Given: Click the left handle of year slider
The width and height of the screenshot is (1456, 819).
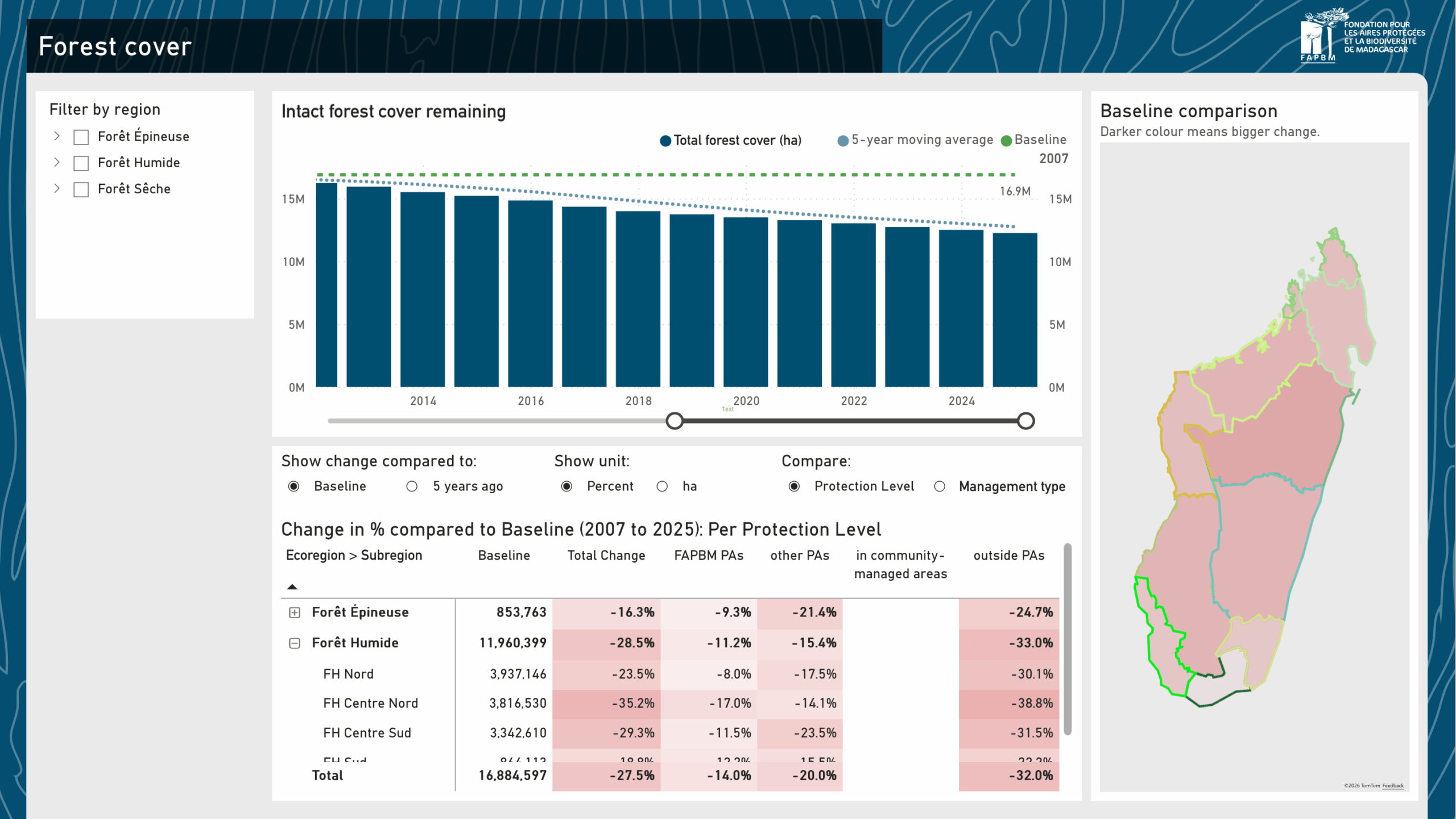Looking at the screenshot, I should coord(675,421).
